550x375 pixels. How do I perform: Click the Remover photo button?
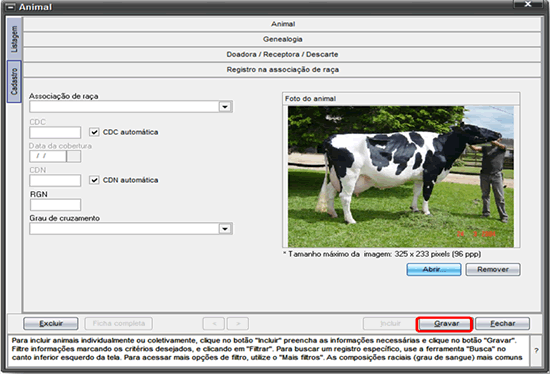(x=493, y=269)
